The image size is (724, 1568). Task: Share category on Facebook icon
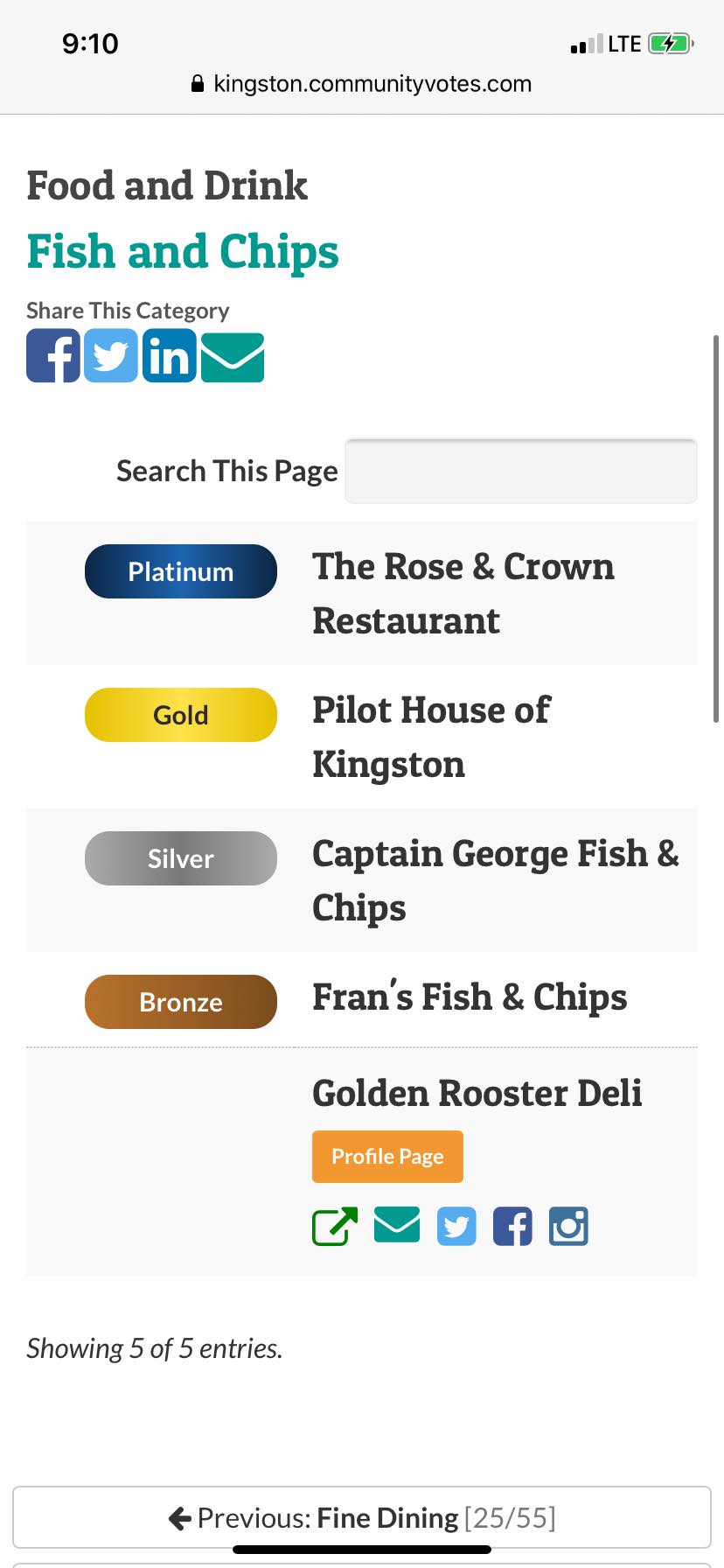[53, 355]
